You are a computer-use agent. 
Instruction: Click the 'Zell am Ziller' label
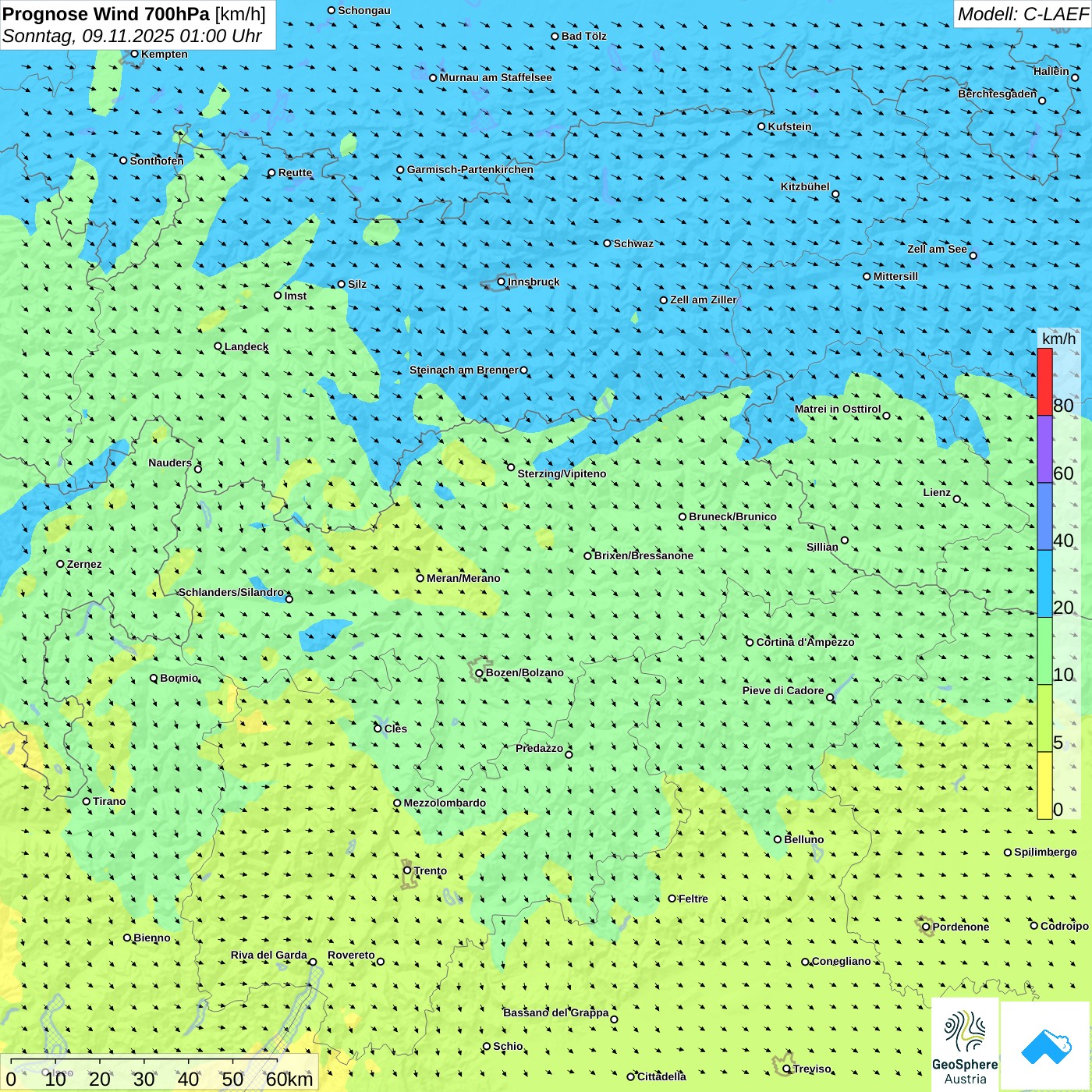tap(703, 300)
